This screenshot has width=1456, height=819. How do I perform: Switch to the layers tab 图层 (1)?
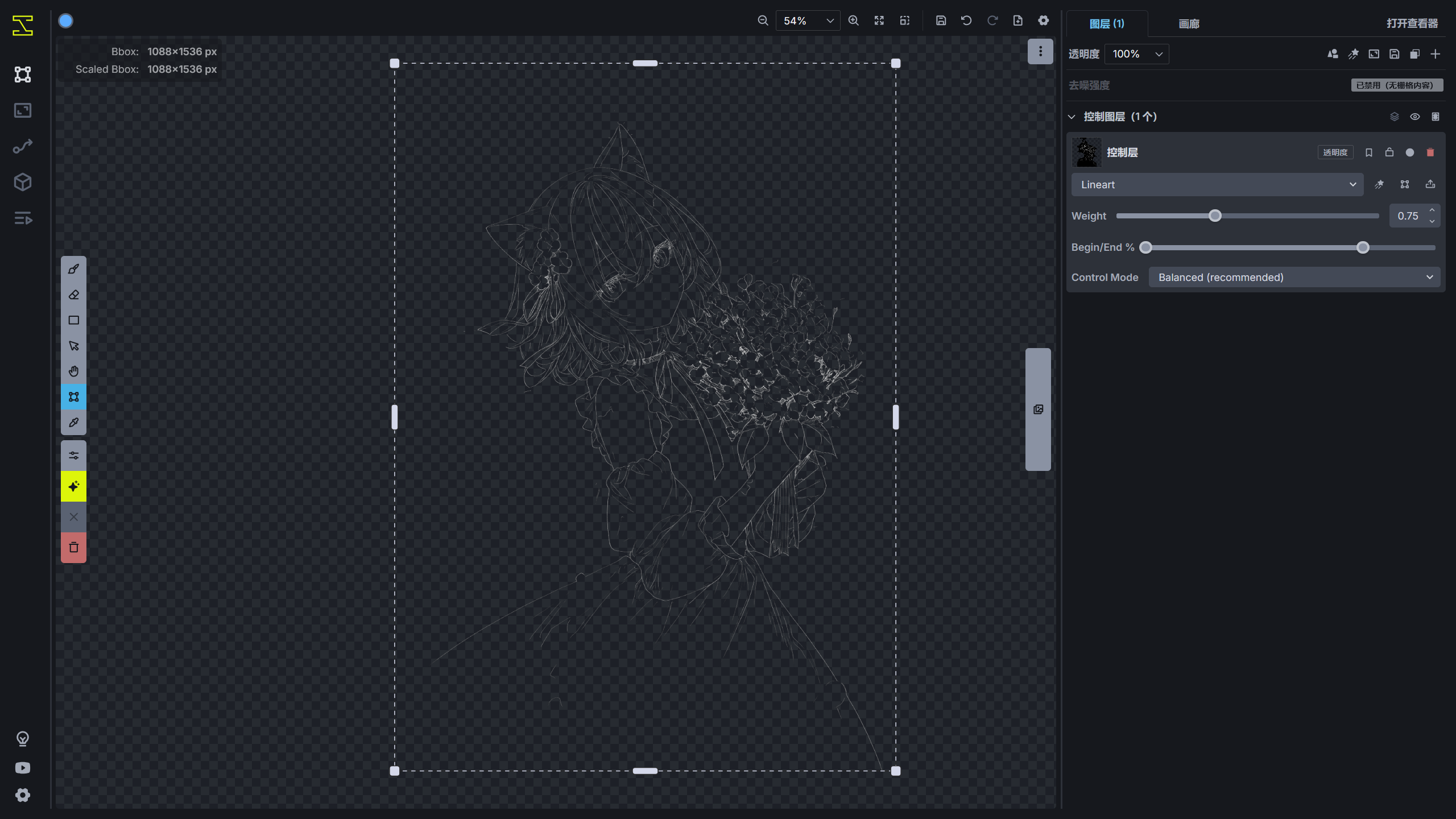(1107, 24)
